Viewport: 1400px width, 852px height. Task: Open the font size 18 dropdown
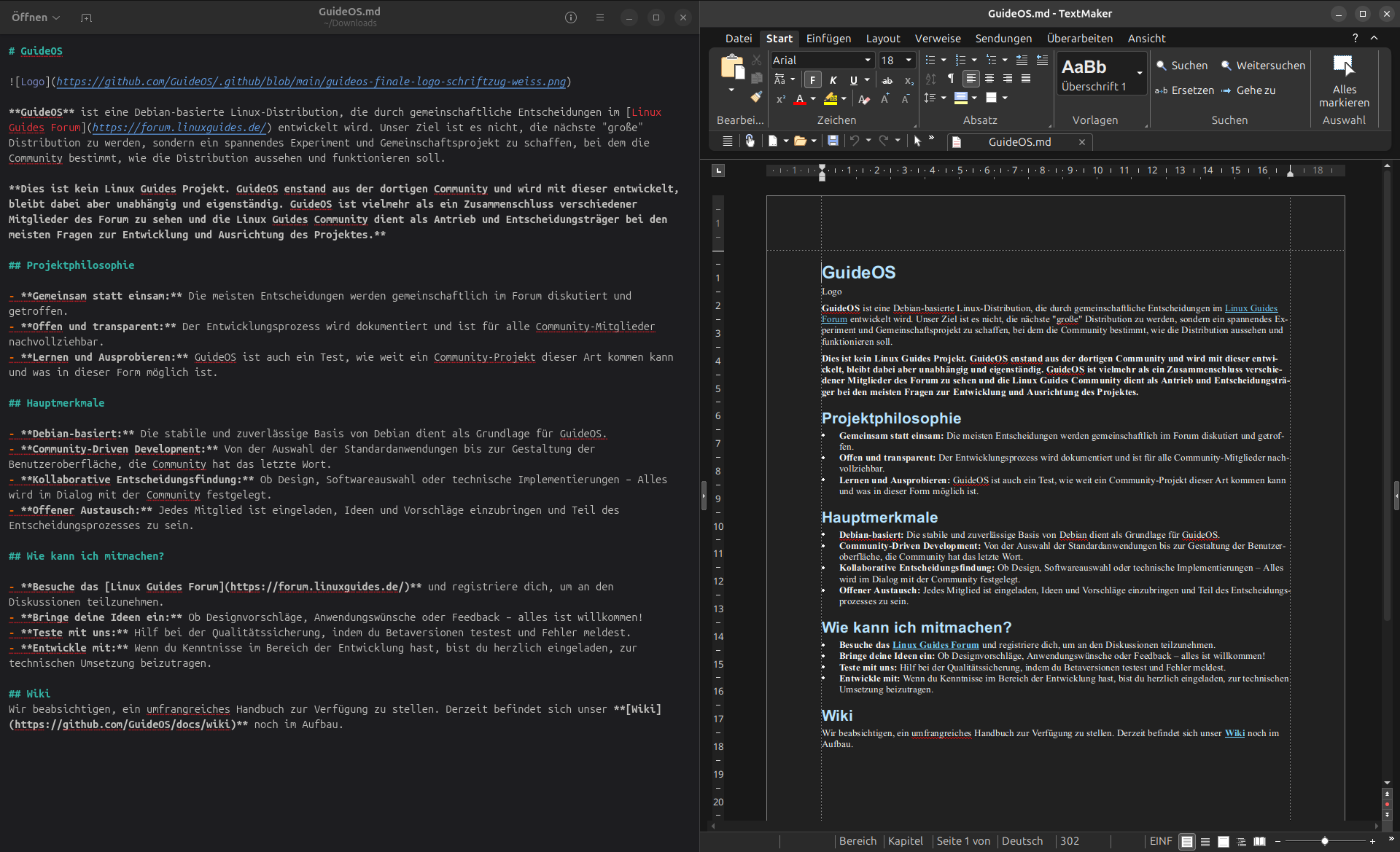909,60
